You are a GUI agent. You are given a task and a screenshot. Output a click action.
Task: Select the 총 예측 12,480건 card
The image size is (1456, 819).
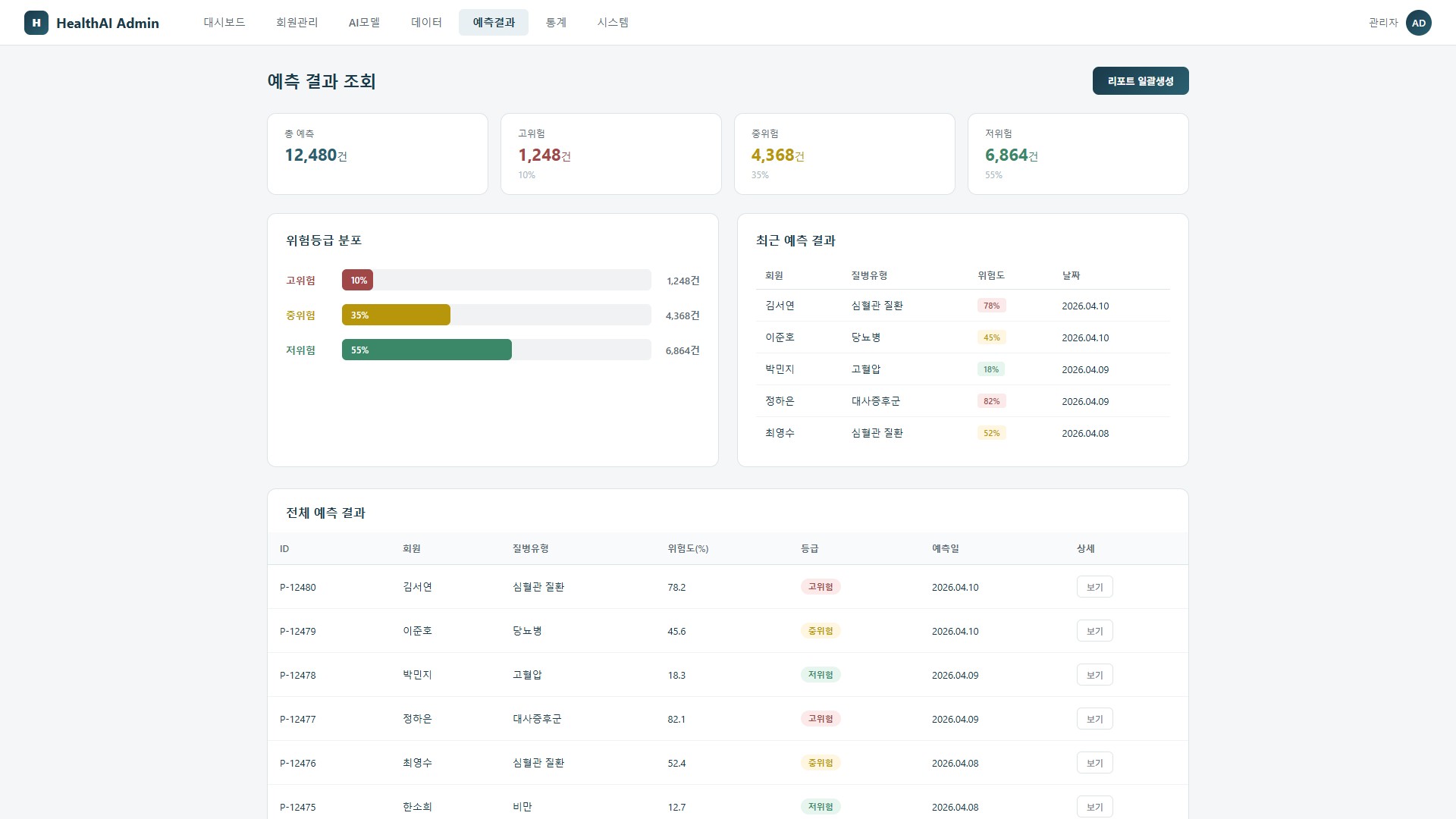[378, 154]
